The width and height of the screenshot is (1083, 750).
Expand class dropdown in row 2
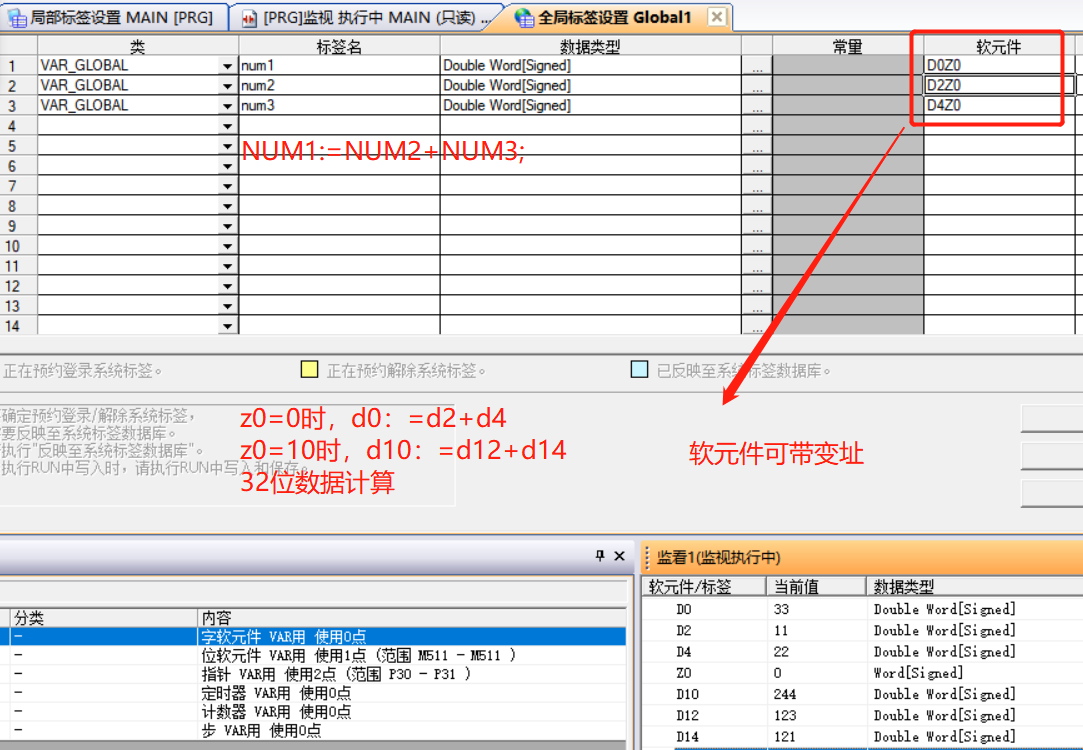pos(227,86)
